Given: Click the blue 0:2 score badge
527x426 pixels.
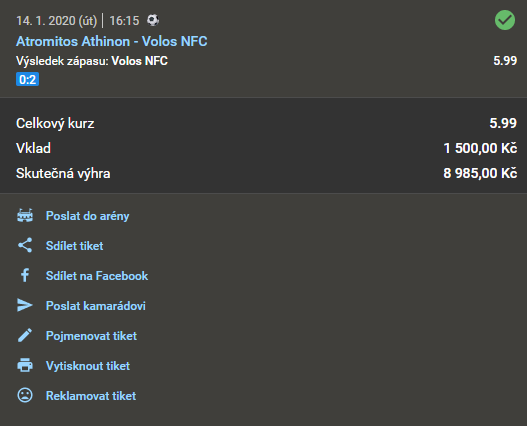Looking at the screenshot, I should click(28, 79).
